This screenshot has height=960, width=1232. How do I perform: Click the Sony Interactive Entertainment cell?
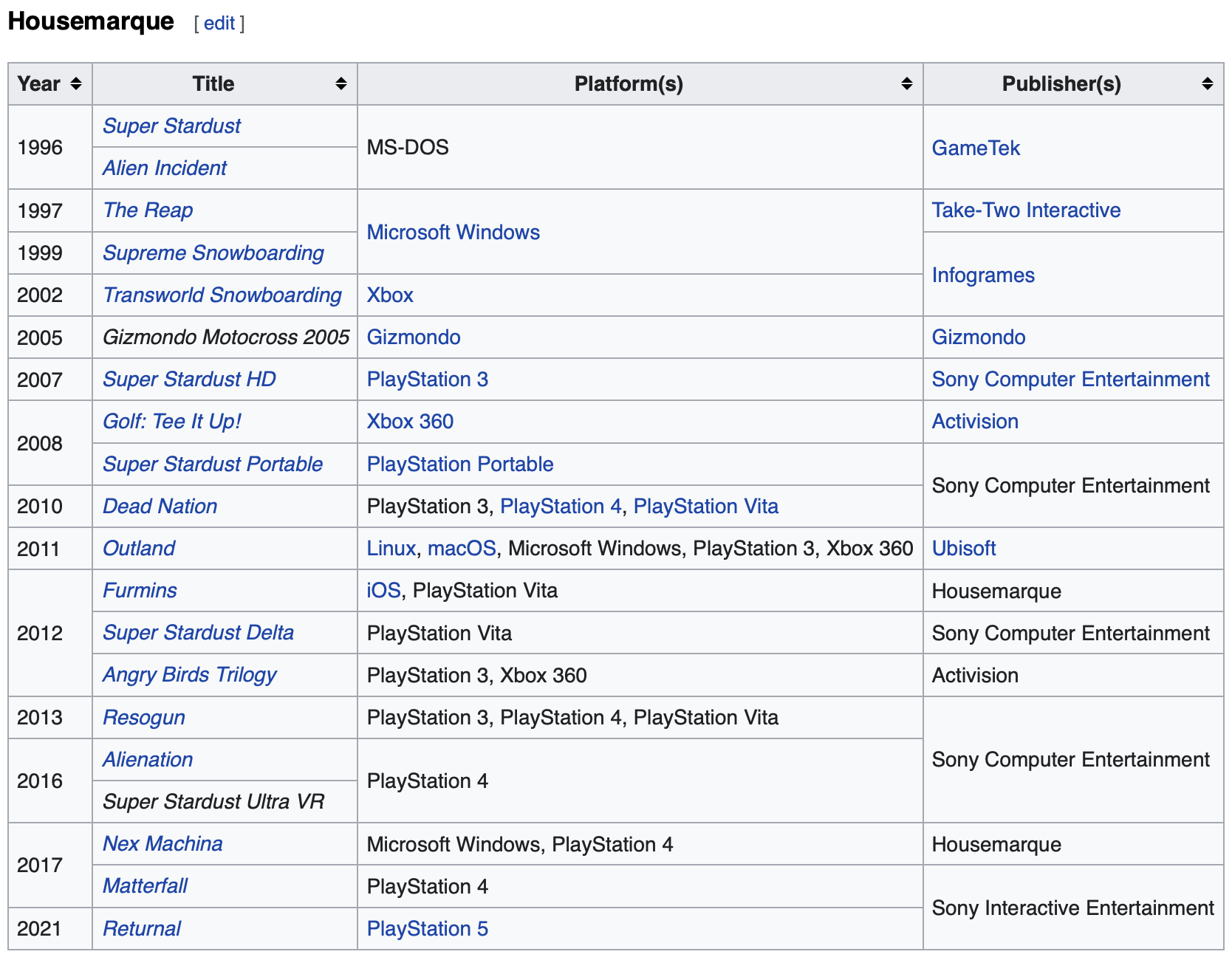tap(1073, 908)
